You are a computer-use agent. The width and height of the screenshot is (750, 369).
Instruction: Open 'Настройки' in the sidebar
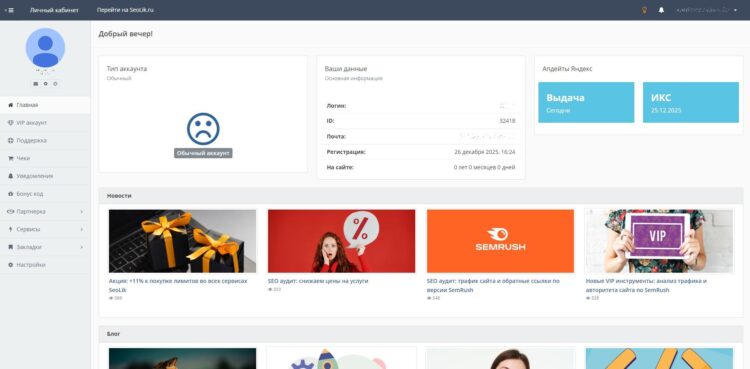click(45, 265)
